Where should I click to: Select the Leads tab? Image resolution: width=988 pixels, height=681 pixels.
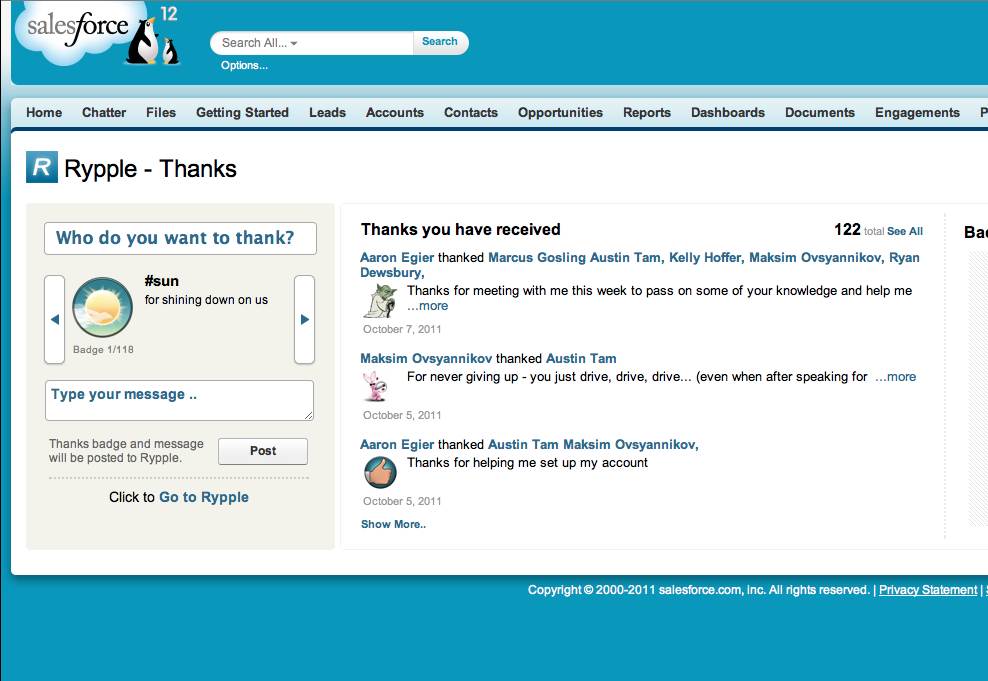click(x=327, y=112)
